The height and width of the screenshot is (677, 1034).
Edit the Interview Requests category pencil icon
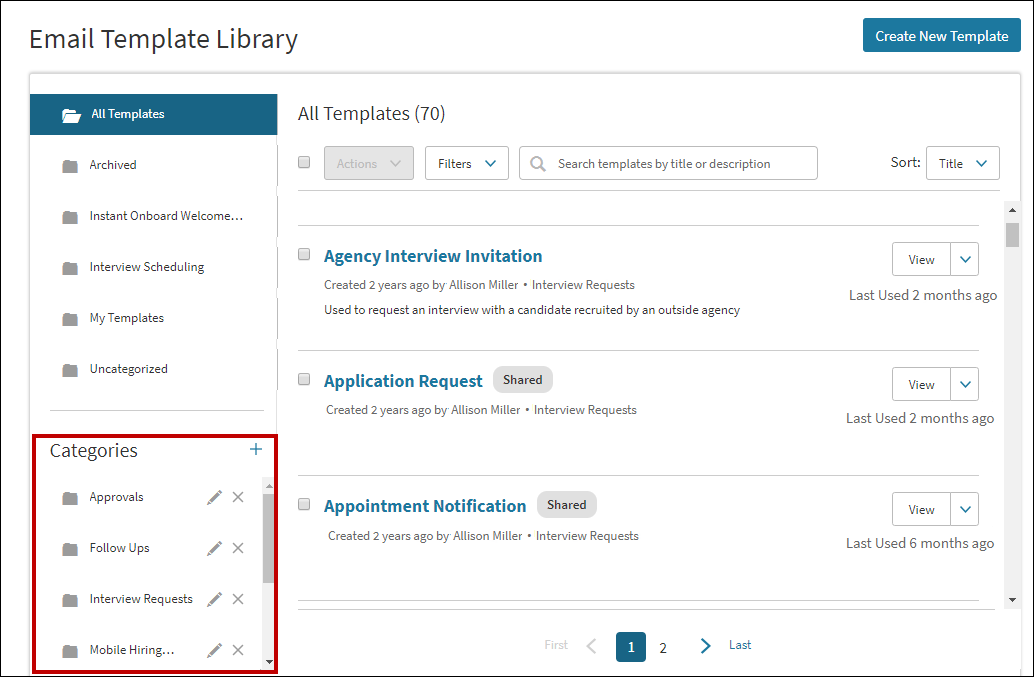point(214,599)
